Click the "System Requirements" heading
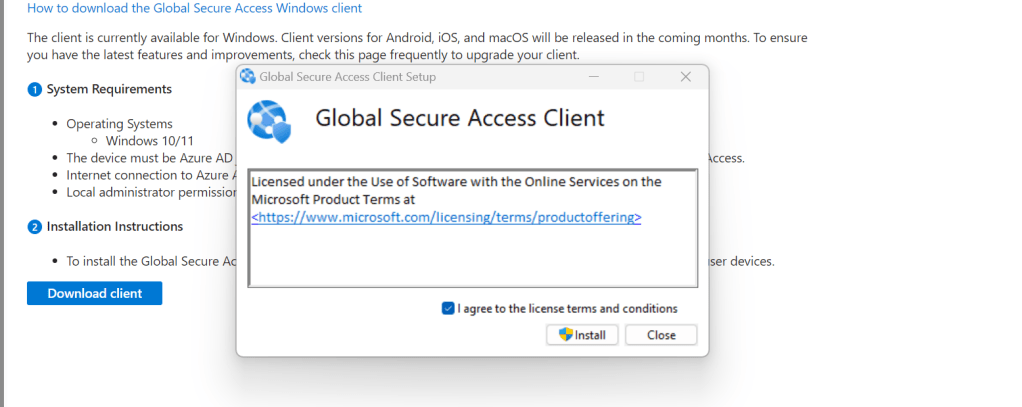The width and height of the screenshot is (1022, 407). [x=109, y=90]
